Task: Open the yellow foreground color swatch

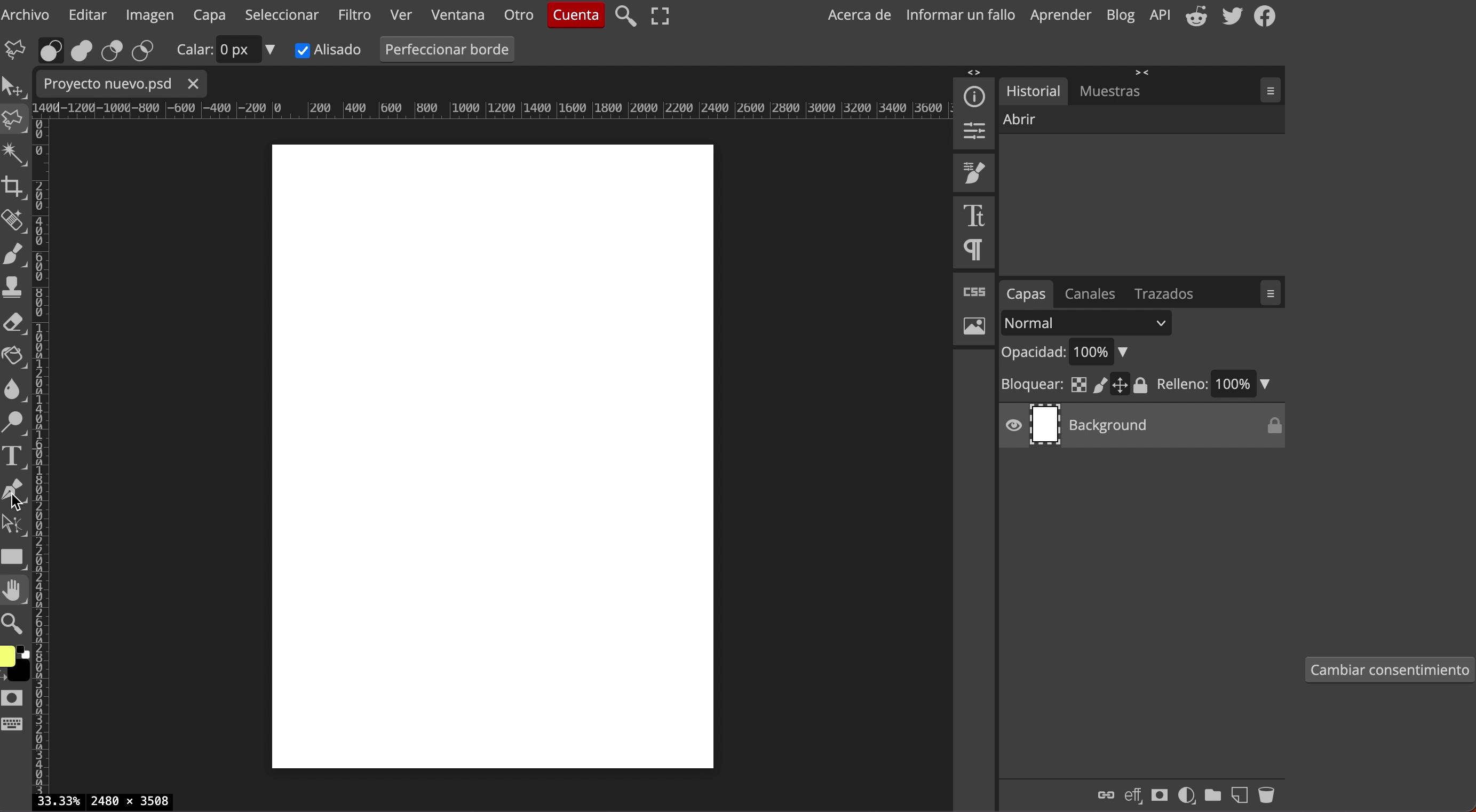Action: click(7, 656)
